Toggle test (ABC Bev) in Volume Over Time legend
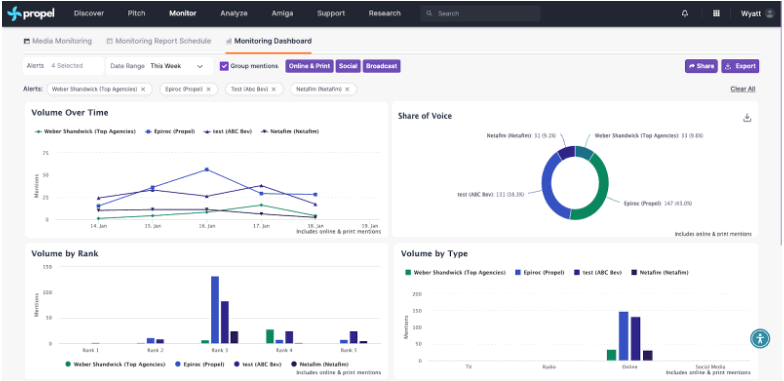The image size is (784, 381). point(228,132)
